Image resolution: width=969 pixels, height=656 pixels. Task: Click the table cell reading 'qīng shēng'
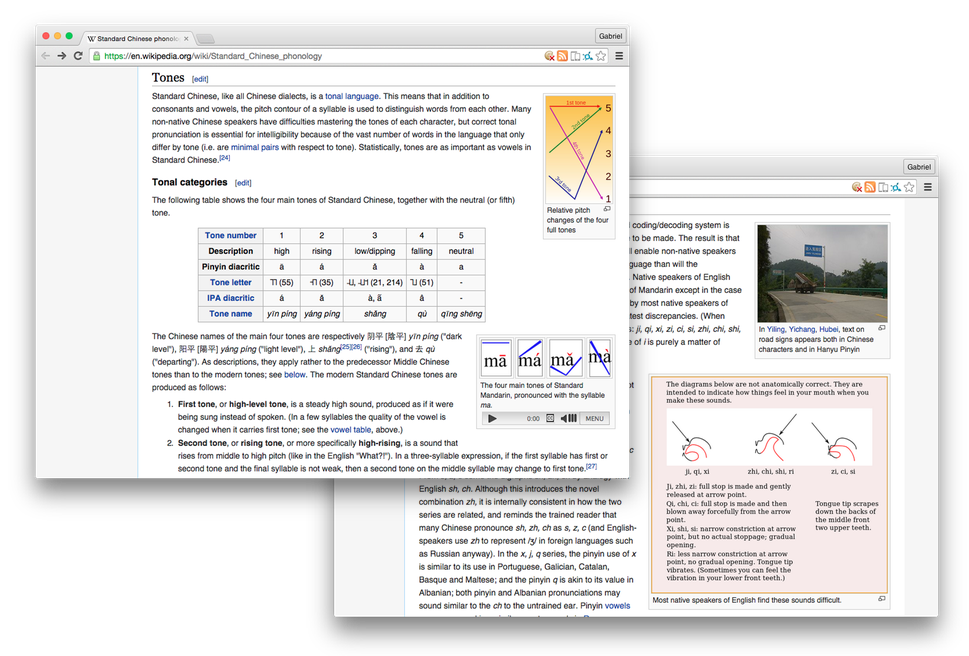[461, 314]
